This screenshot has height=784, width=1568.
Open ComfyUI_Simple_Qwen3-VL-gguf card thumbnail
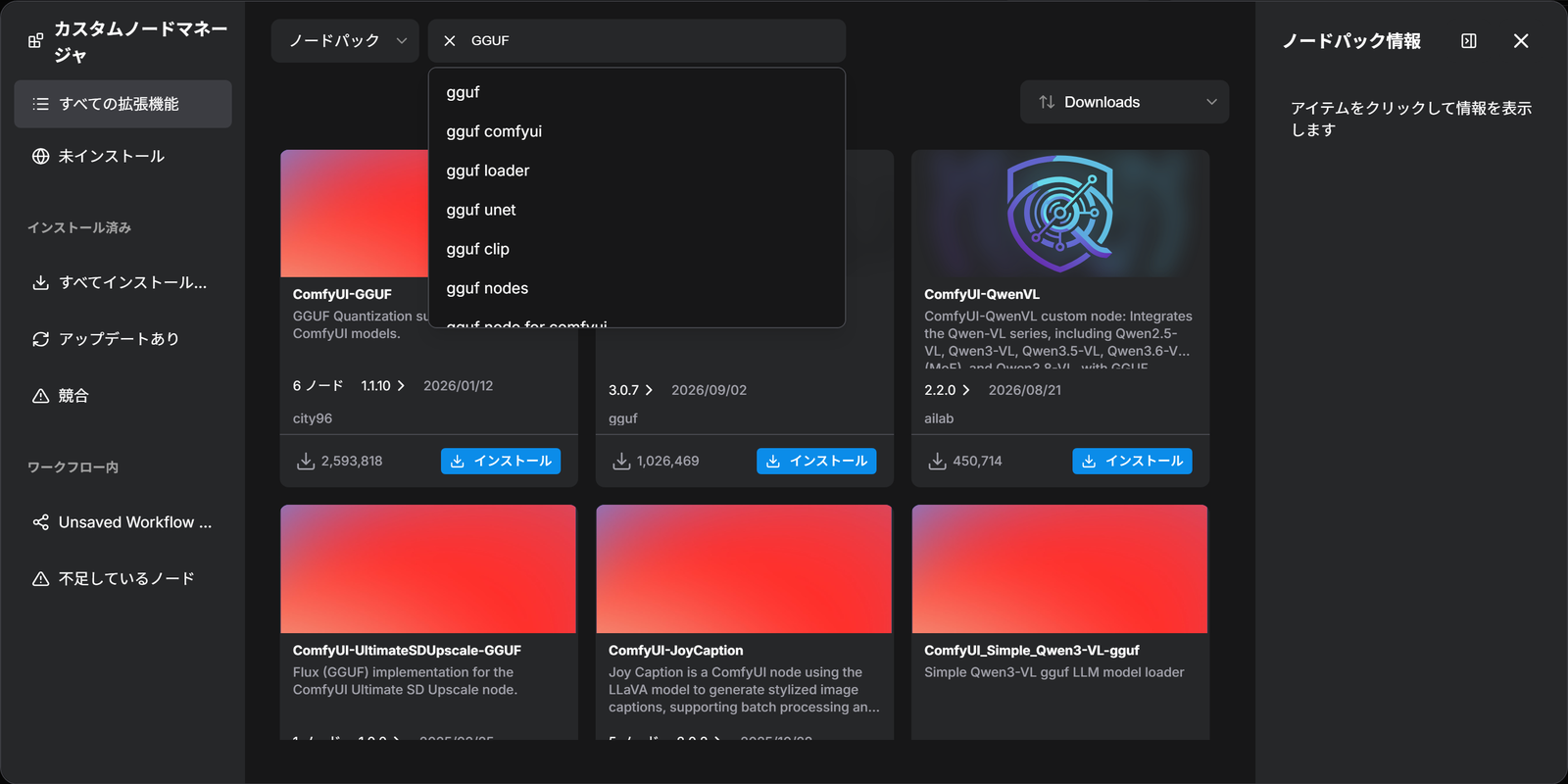point(1060,569)
